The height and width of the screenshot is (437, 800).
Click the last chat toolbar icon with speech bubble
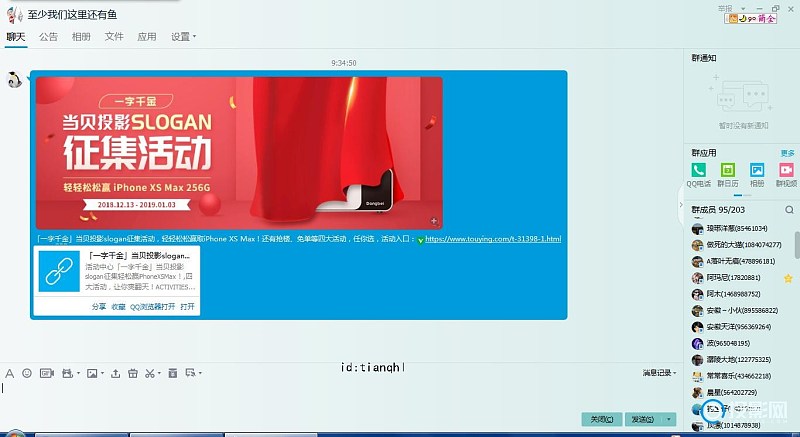191,373
